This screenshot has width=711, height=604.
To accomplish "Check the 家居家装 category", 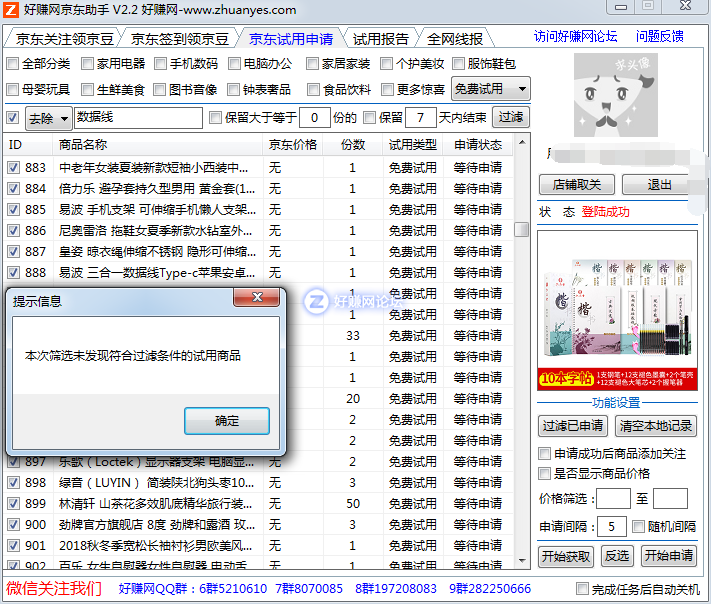I will (x=312, y=63).
